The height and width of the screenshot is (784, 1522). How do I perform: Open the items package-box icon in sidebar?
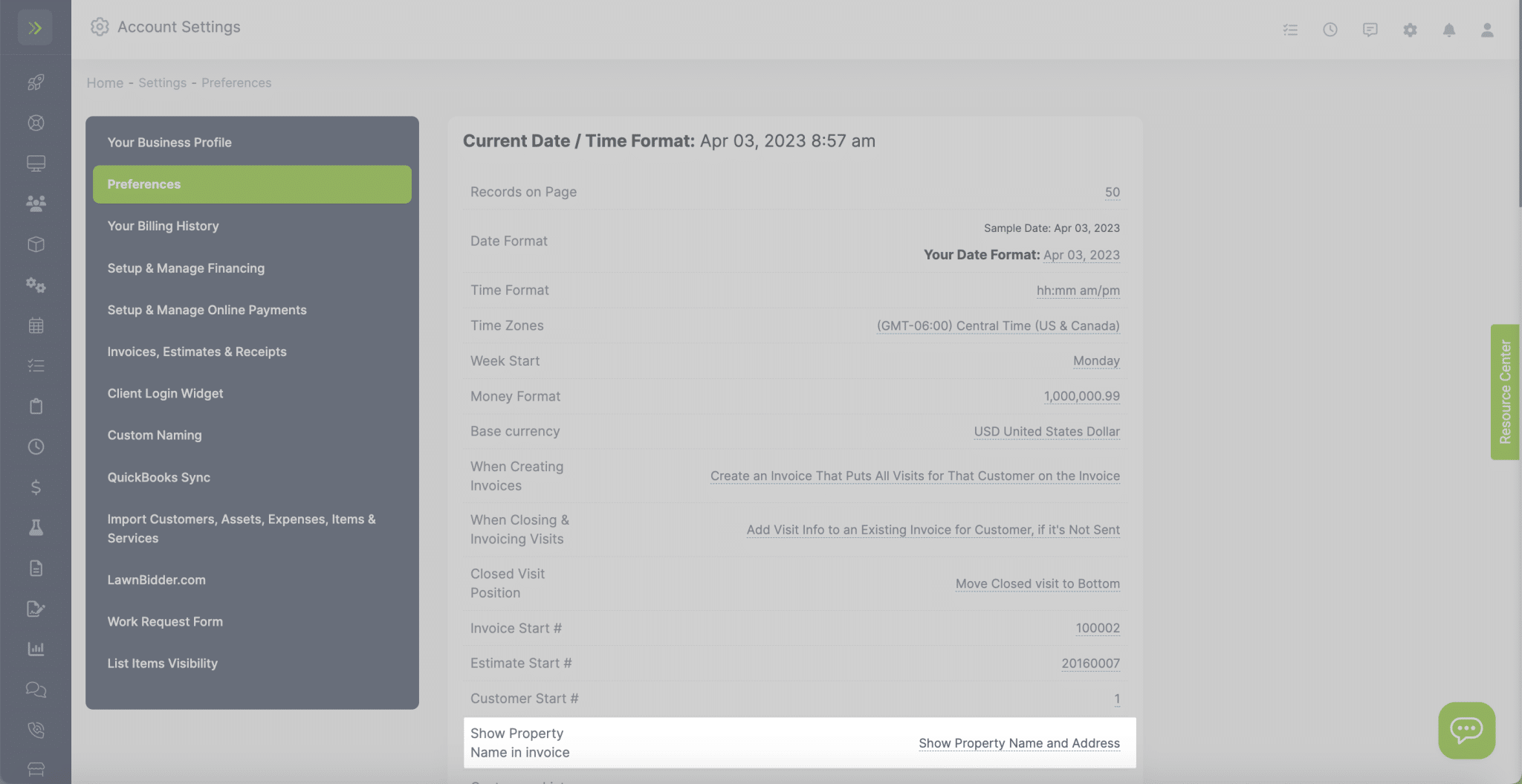tap(35, 244)
